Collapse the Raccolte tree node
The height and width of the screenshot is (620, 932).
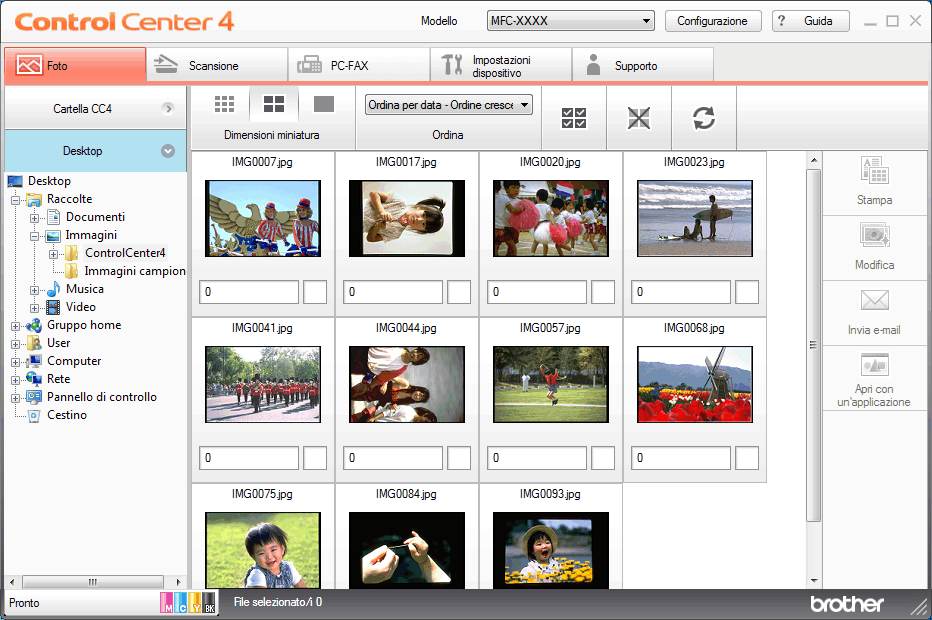click(x=16, y=200)
